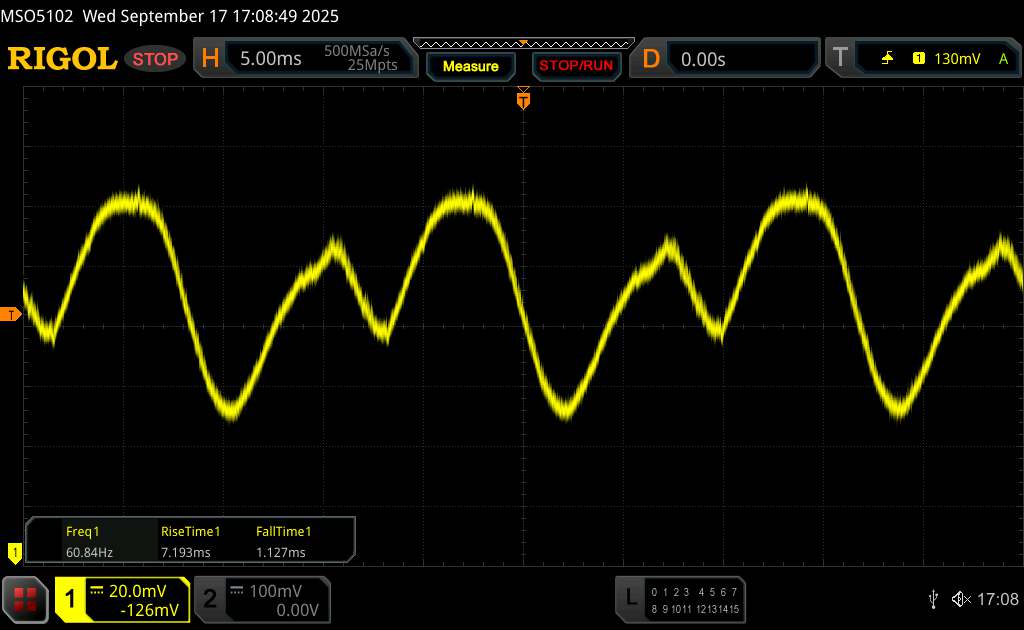Open the Measure menu
The image size is (1024, 630).
point(470,66)
